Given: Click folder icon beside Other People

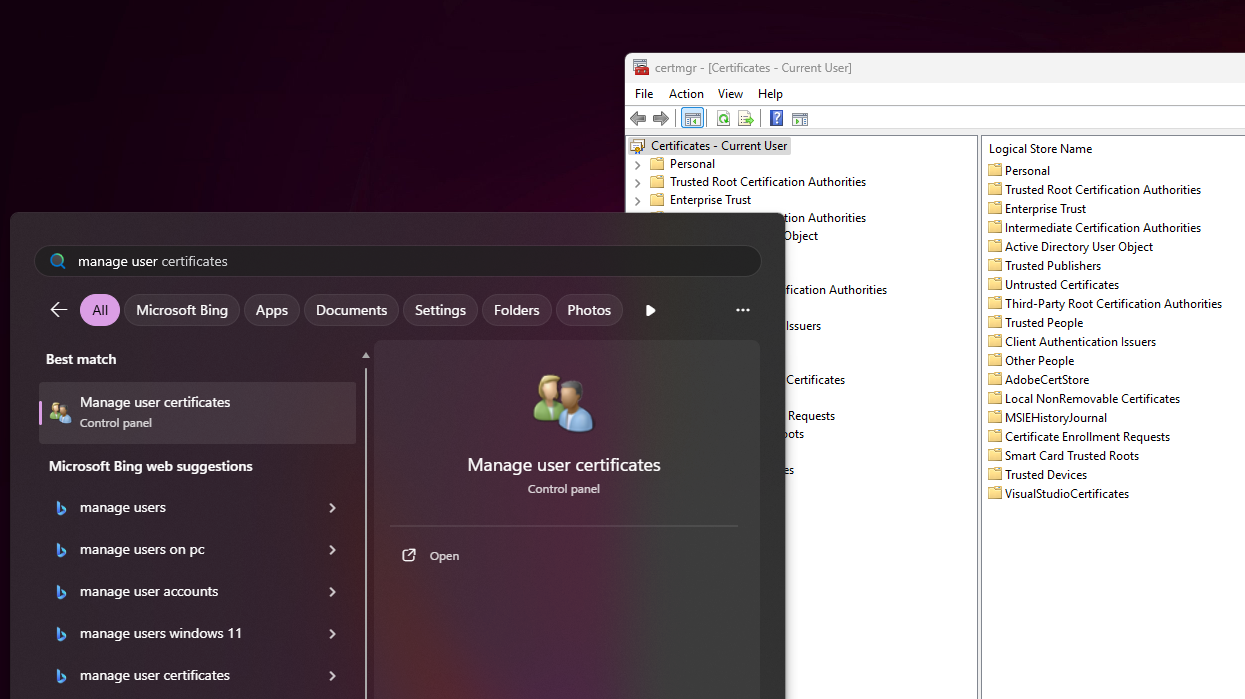Looking at the screenshot, I should click(995, 360).
